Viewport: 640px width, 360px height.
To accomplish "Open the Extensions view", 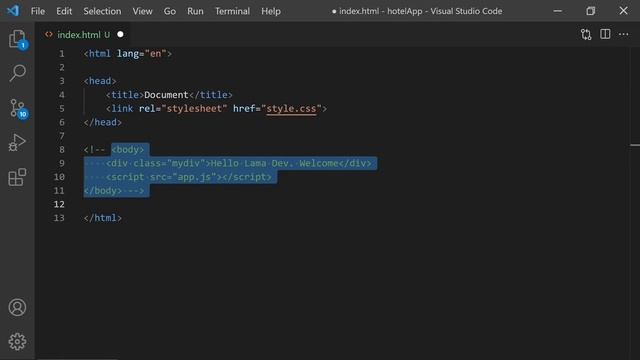I will tap(17, 177).
